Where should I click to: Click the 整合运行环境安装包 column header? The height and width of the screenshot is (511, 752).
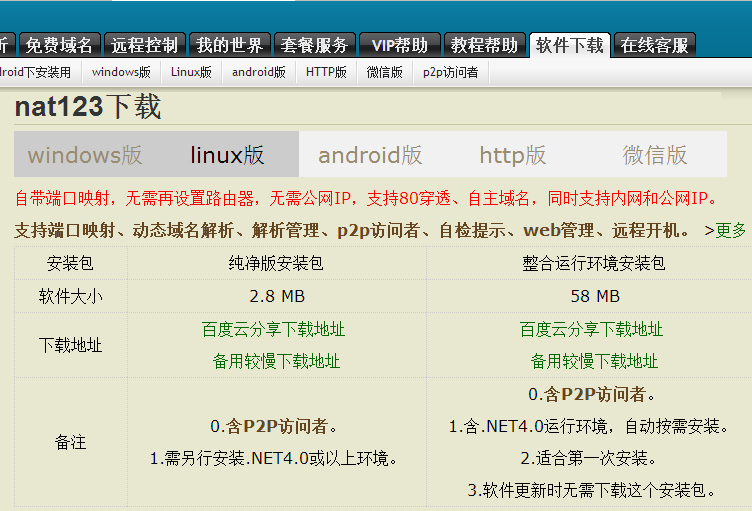(594, 263)
